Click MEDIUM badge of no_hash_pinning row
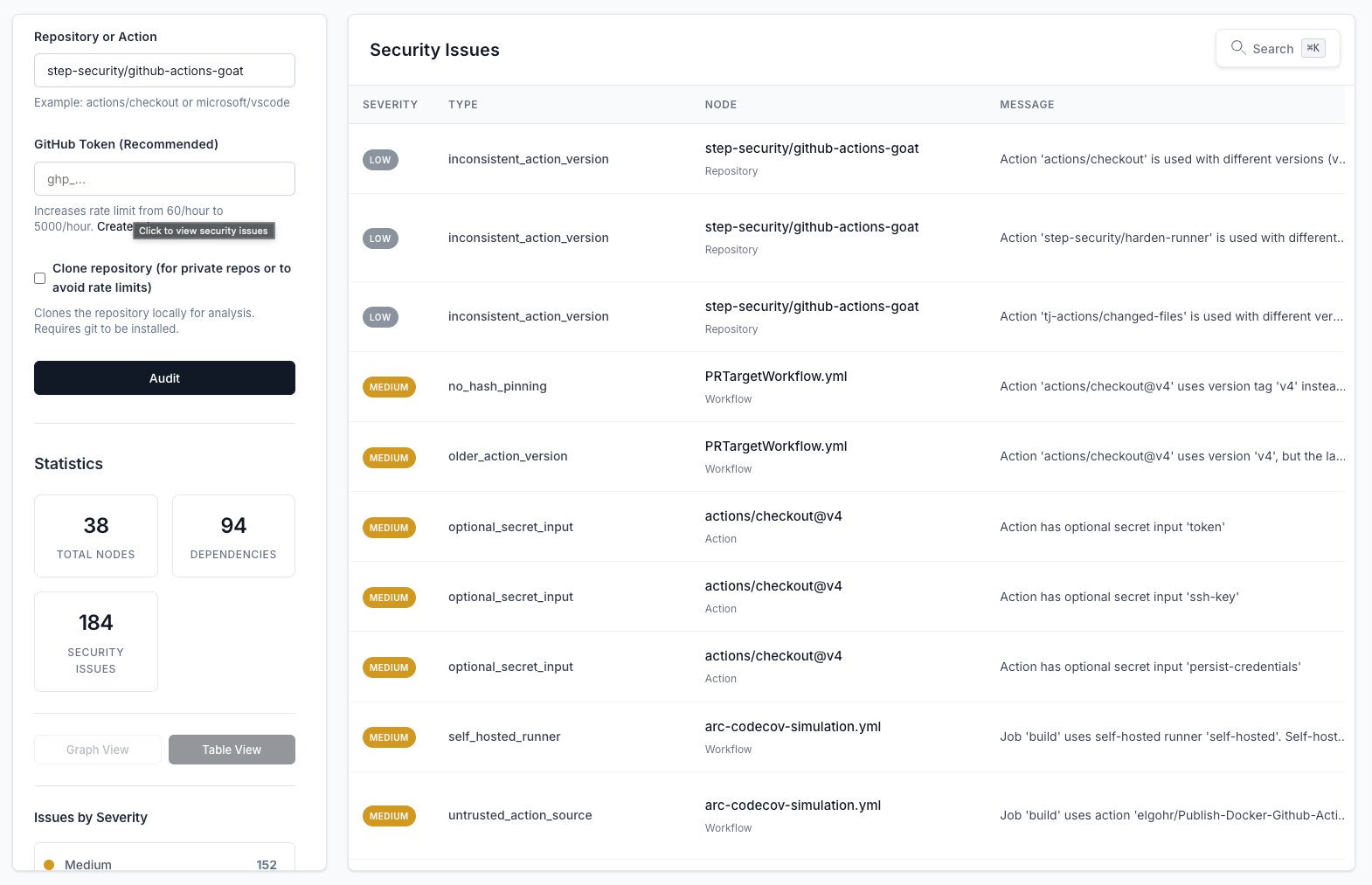The width and height of the screenshot is (1372, 885). pyautogui.click(x=389, y=387)
